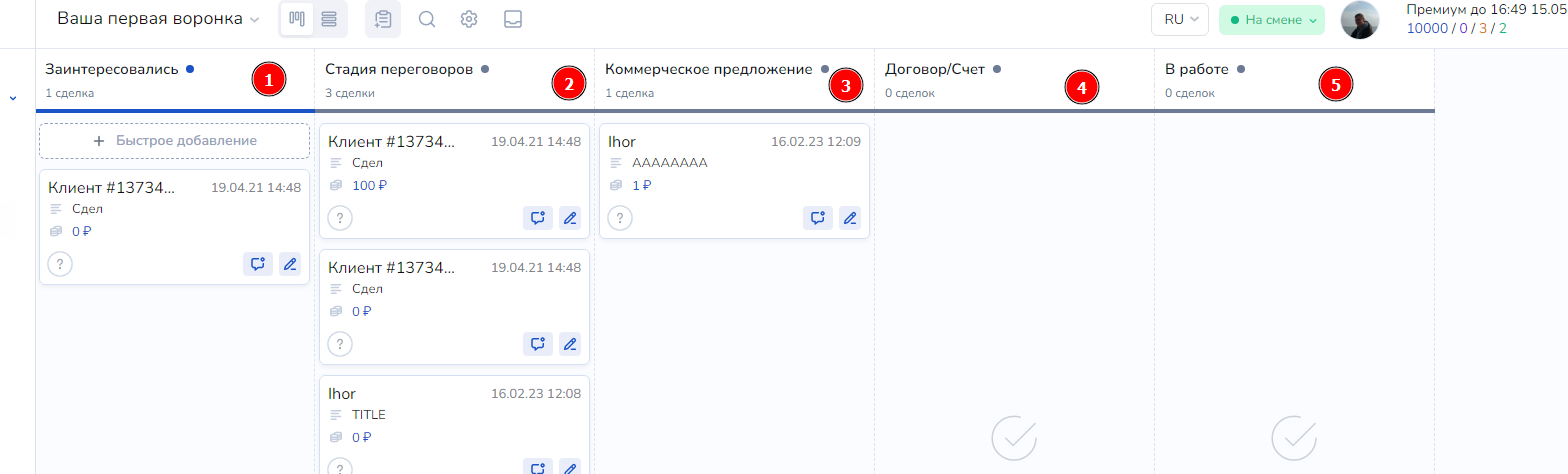This screenshot has height=474, width=1568.
Task: Open the inbox tray icon
Action: point(513,19)
